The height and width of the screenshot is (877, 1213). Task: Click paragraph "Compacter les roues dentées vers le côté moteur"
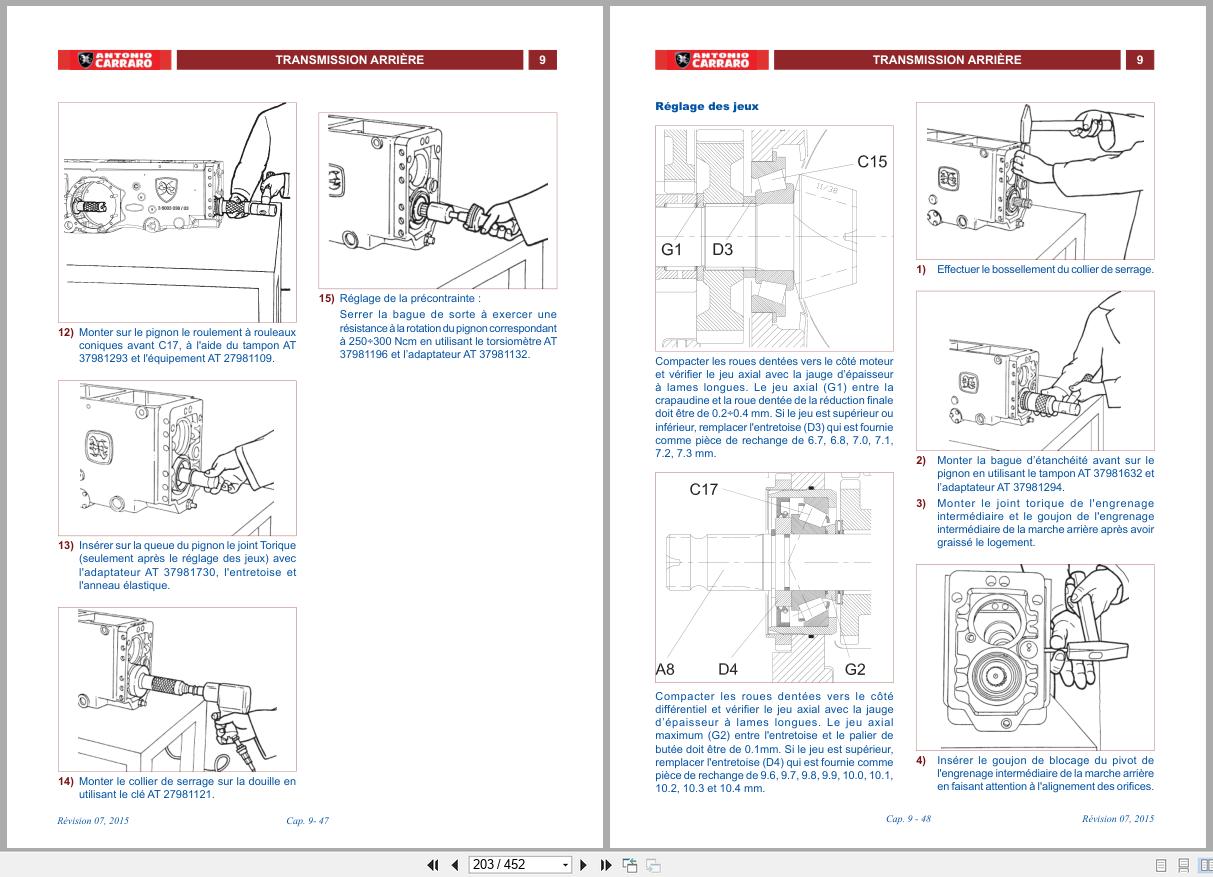point(774,407)
